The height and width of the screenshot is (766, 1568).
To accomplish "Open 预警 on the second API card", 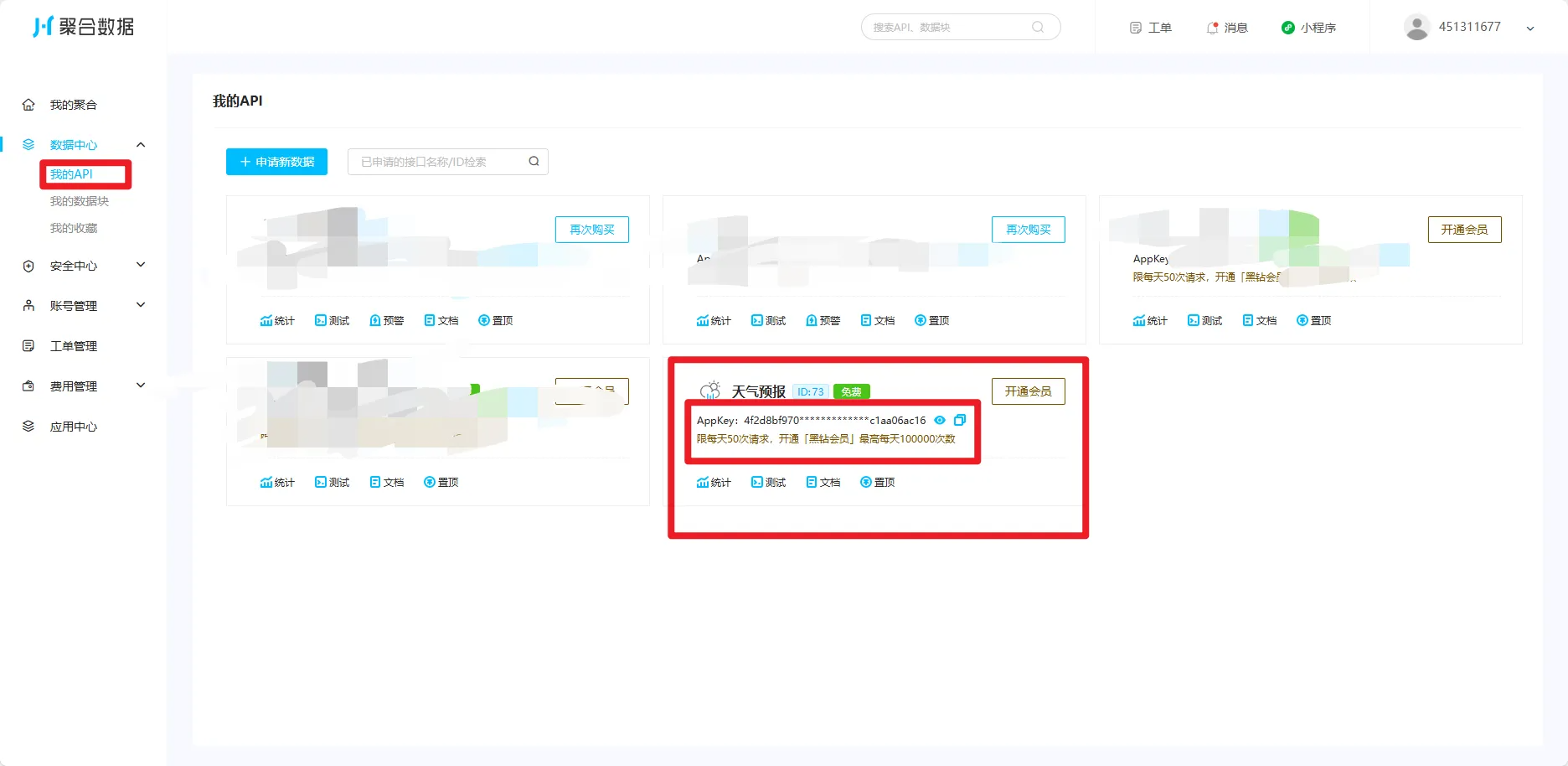I will (x=823, y=320).
